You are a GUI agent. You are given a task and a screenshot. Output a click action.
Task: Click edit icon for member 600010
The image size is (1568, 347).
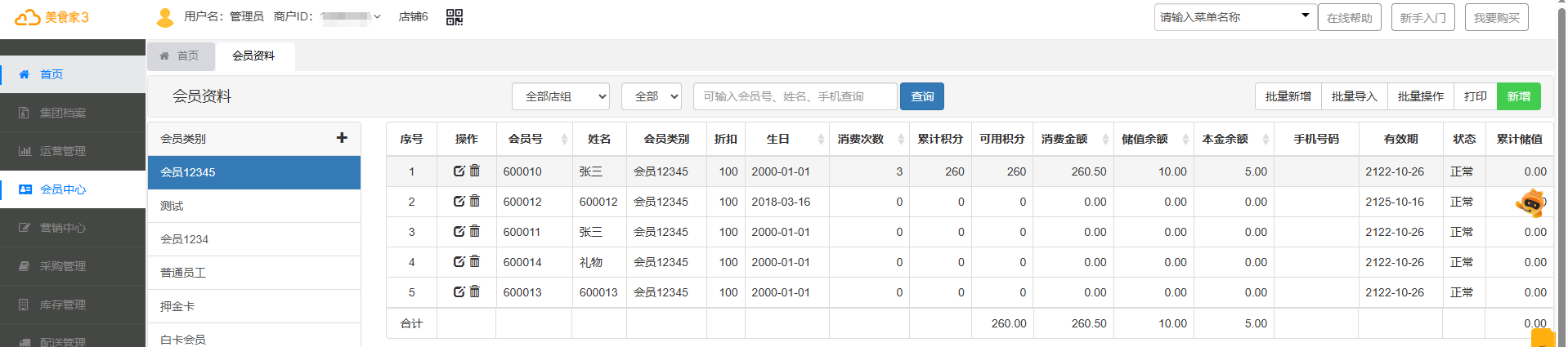459,171
